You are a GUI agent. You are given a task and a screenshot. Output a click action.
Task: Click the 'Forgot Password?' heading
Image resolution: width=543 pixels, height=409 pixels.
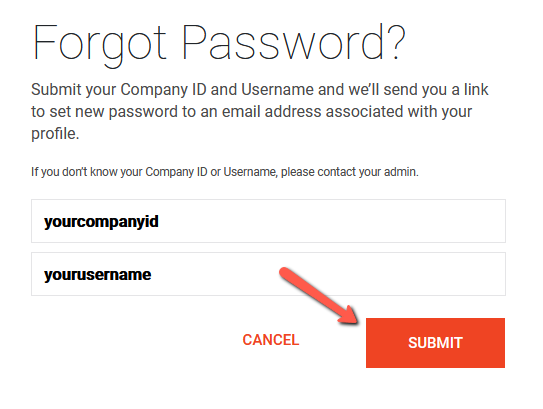point(219,44)
